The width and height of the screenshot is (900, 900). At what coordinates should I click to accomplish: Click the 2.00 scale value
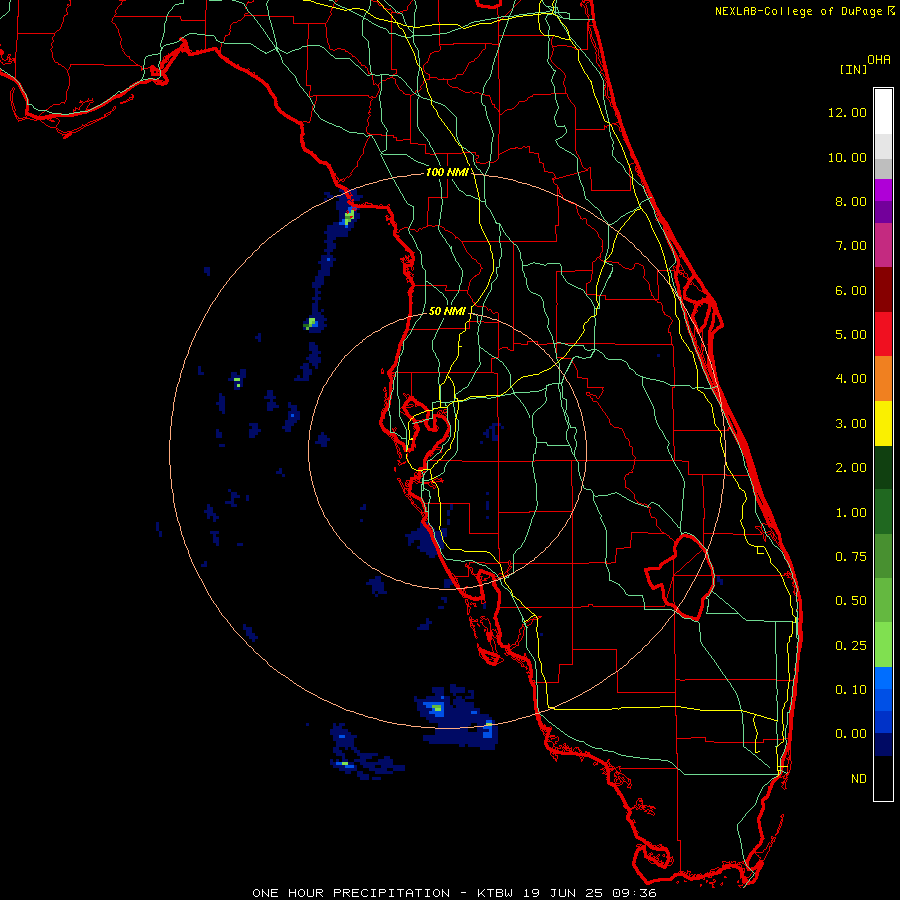[x=851, y=468]
